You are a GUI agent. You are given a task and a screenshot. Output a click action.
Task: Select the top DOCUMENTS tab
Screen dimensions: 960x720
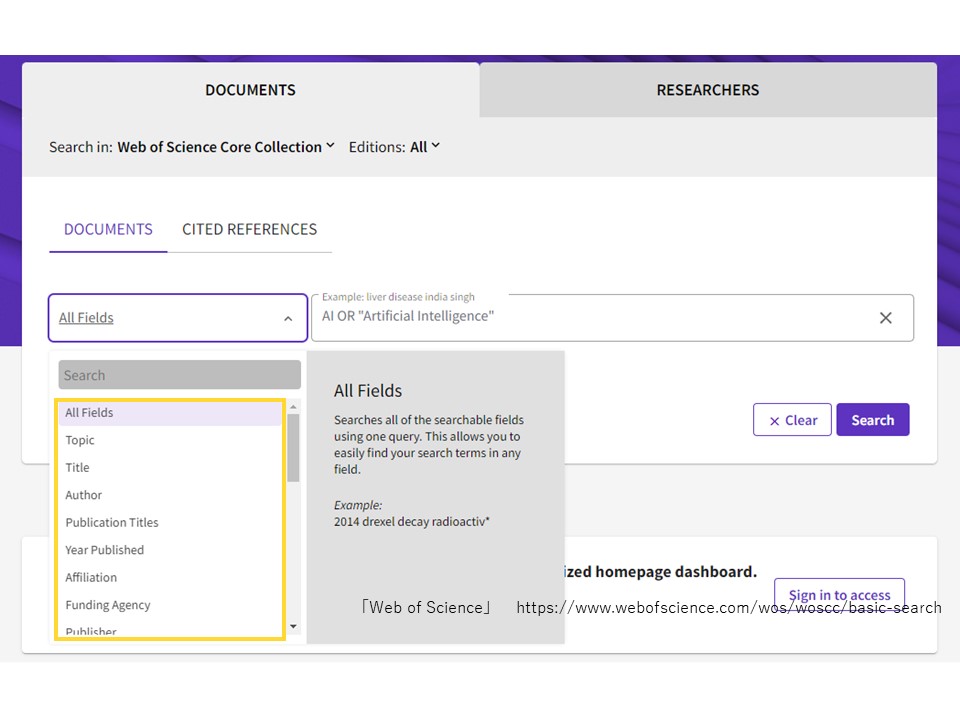(250, 90)
